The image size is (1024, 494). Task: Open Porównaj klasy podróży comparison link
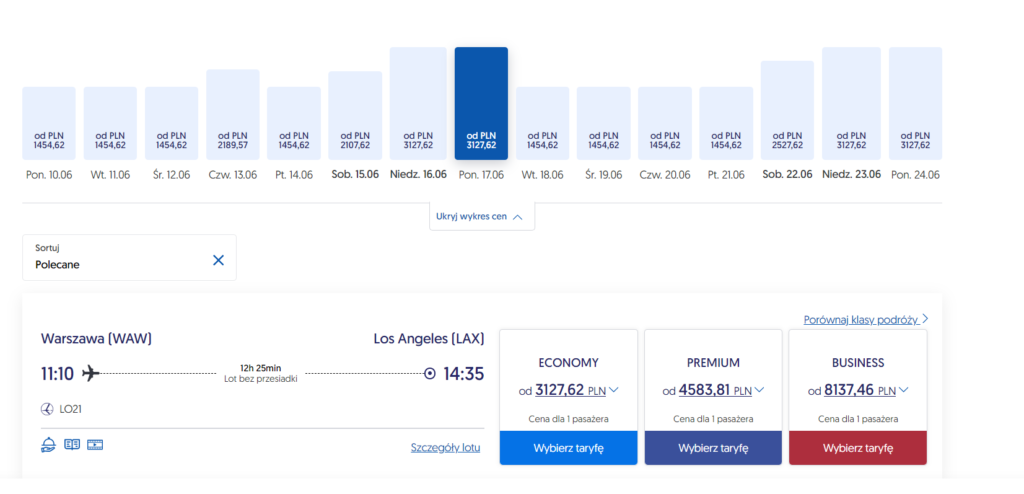[x=860, y=320]
